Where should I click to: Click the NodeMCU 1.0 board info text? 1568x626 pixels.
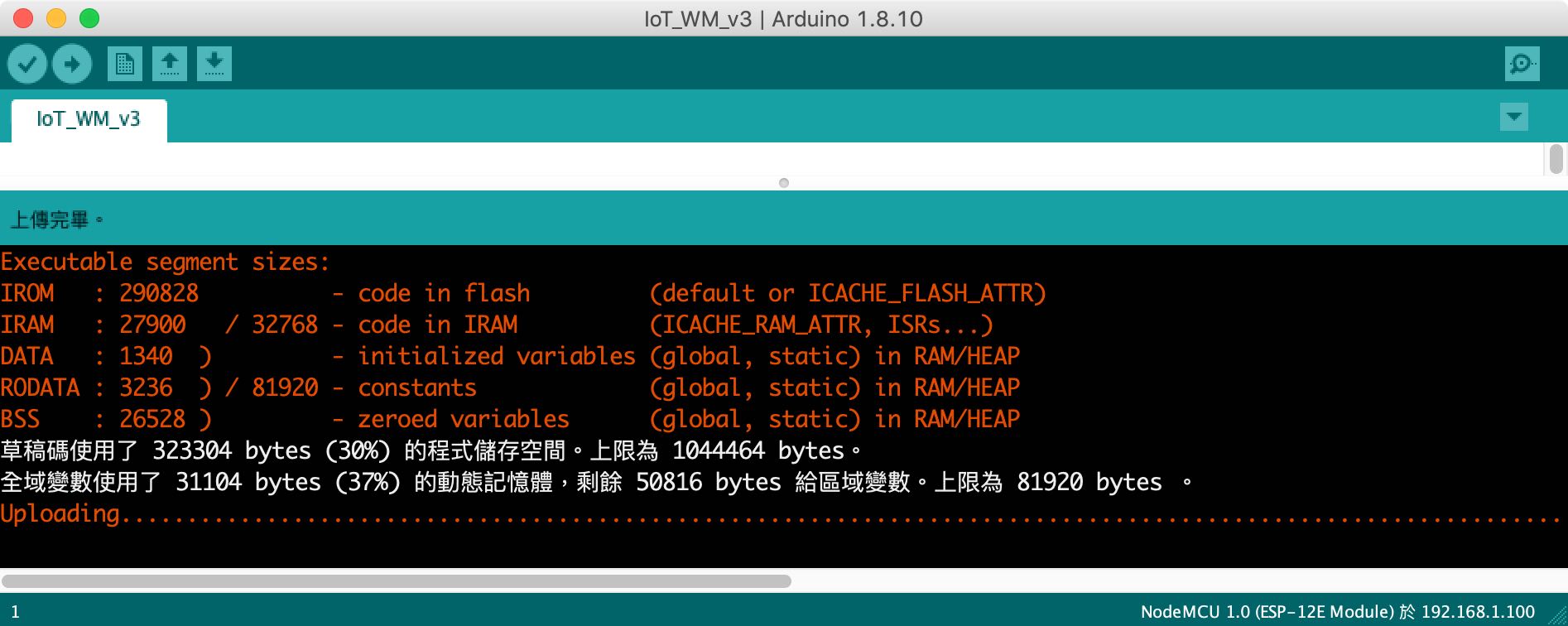(x=1337, y=612)
